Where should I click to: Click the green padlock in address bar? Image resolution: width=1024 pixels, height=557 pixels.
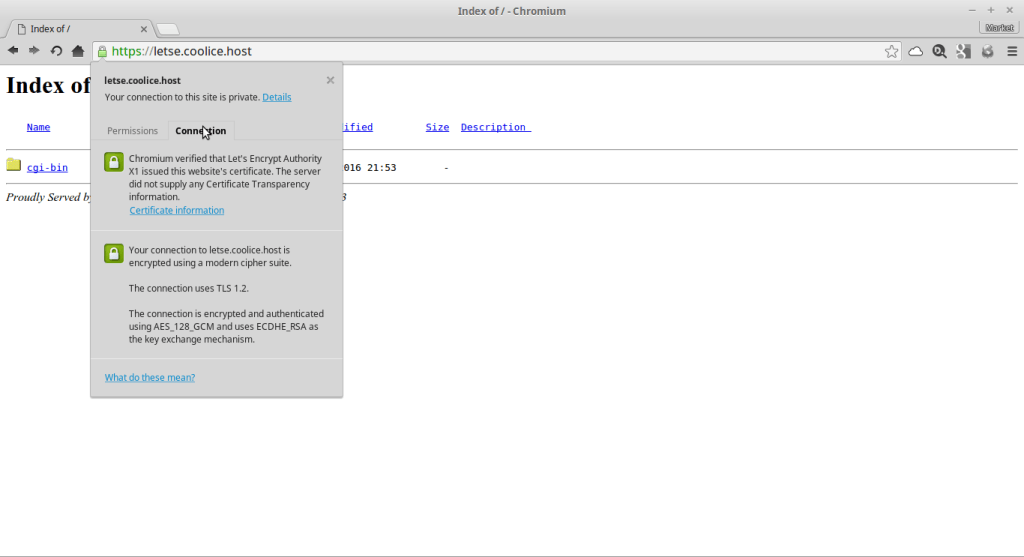tap(103, 52)
